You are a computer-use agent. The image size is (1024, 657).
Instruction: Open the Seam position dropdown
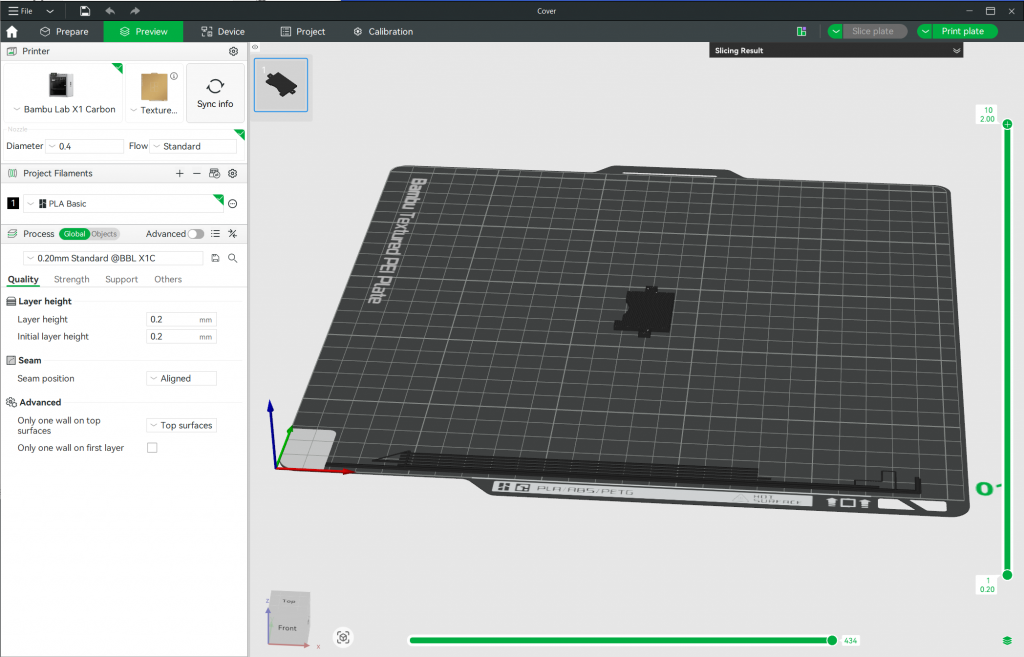pyautogui.click(x=181, y=379)
